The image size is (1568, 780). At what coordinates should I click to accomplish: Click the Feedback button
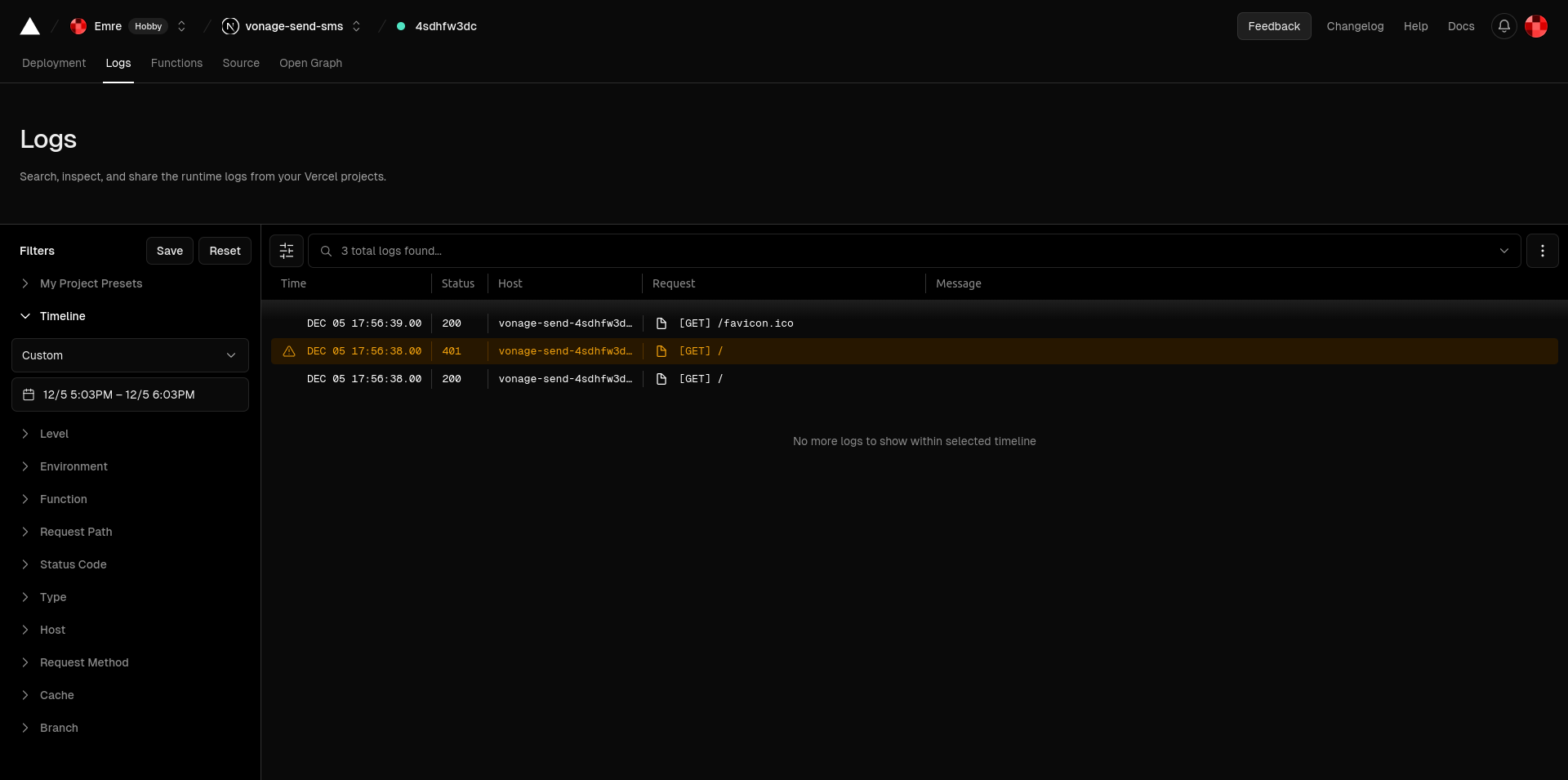click(1274, 26)
